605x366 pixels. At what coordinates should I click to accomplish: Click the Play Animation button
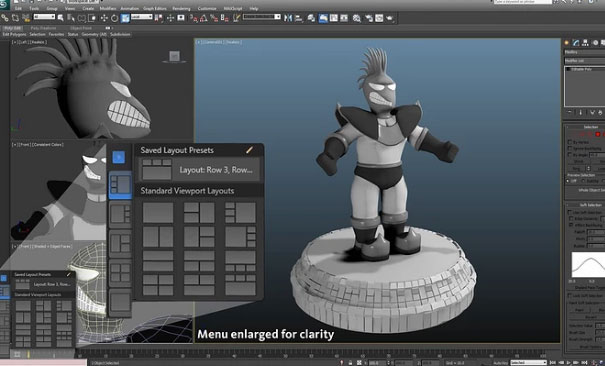click(x=568, y=363)
